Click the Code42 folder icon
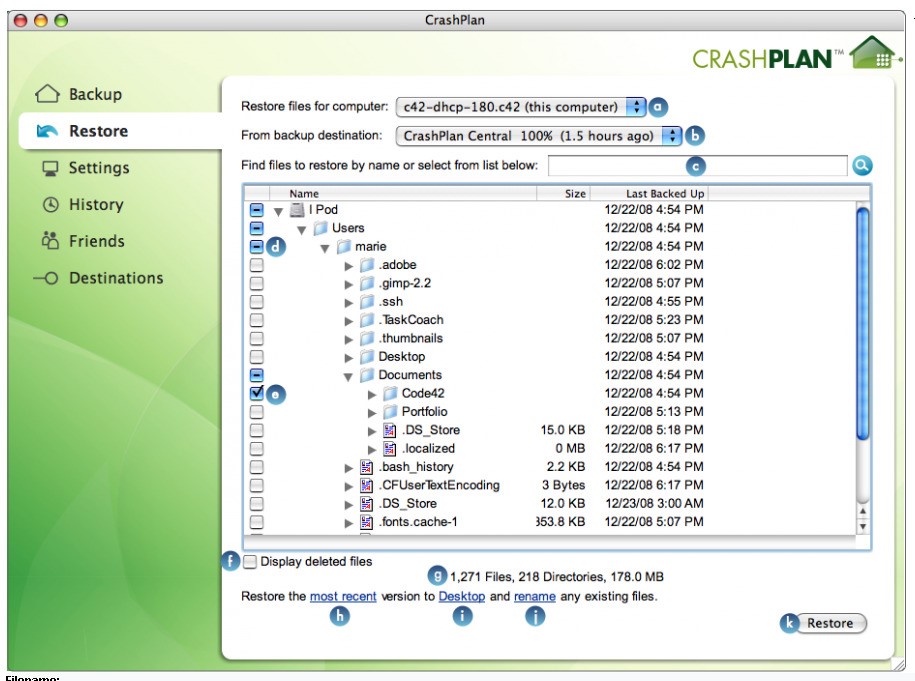Screen dimensions: 915x681 point(390,394)
